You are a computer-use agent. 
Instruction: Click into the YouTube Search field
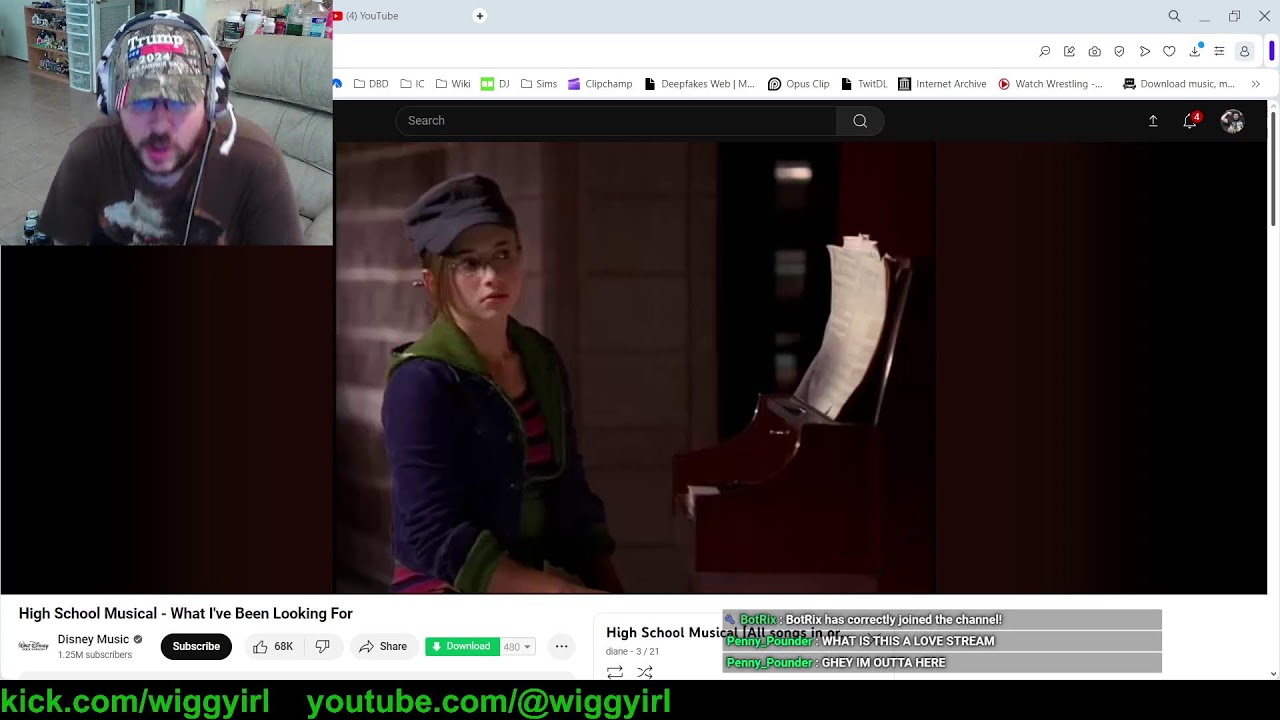coord(615,121)
